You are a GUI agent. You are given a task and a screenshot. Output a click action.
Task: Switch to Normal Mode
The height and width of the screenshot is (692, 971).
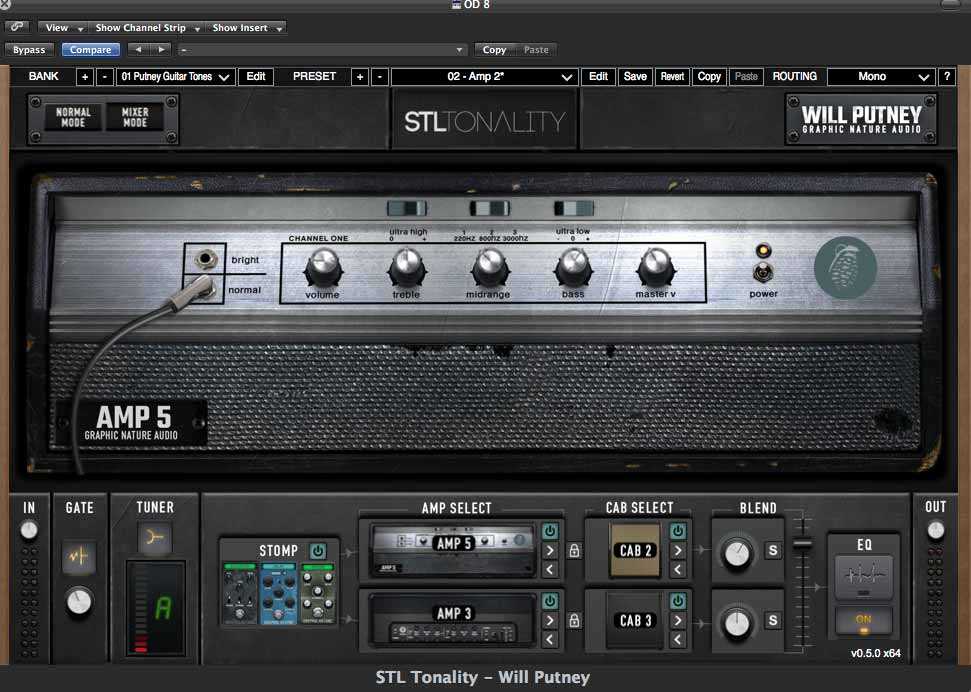coord(73,117)
